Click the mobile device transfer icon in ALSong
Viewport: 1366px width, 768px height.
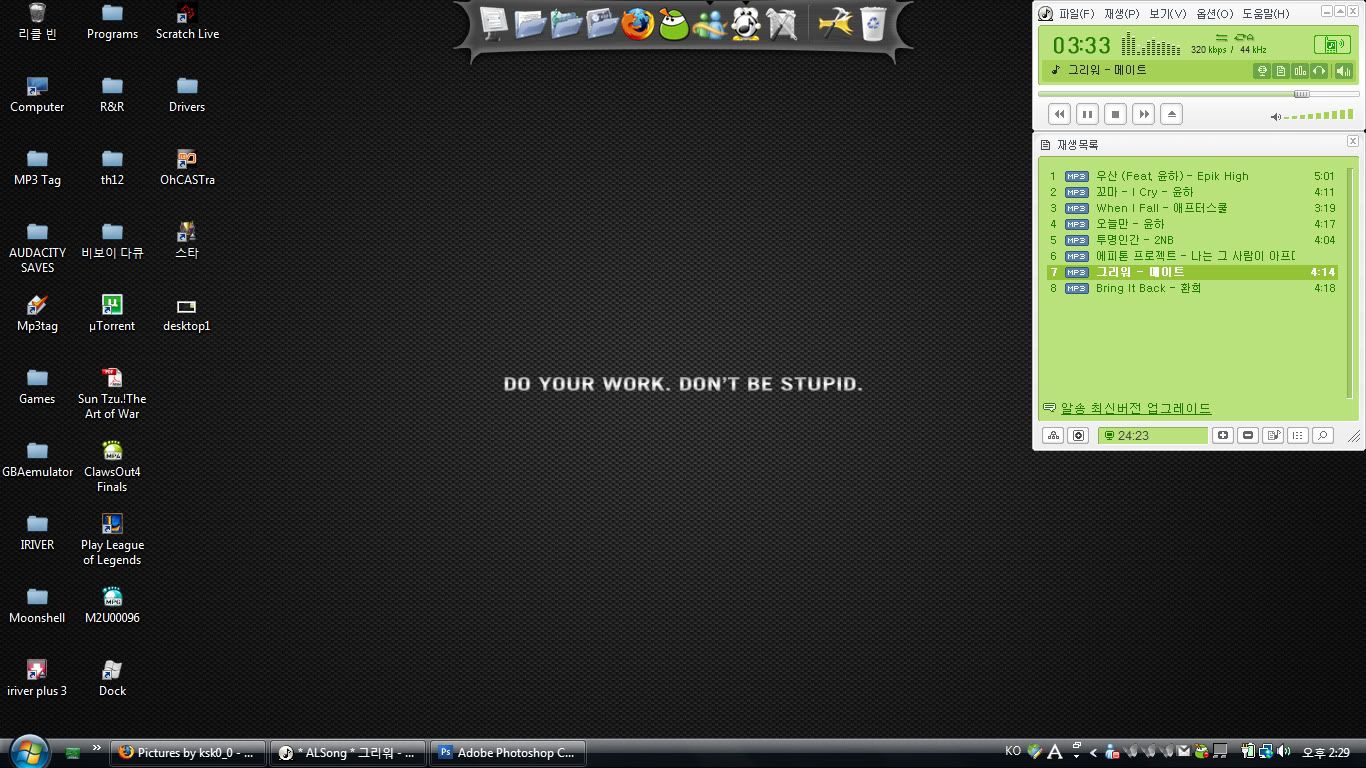pos(1332,45)
